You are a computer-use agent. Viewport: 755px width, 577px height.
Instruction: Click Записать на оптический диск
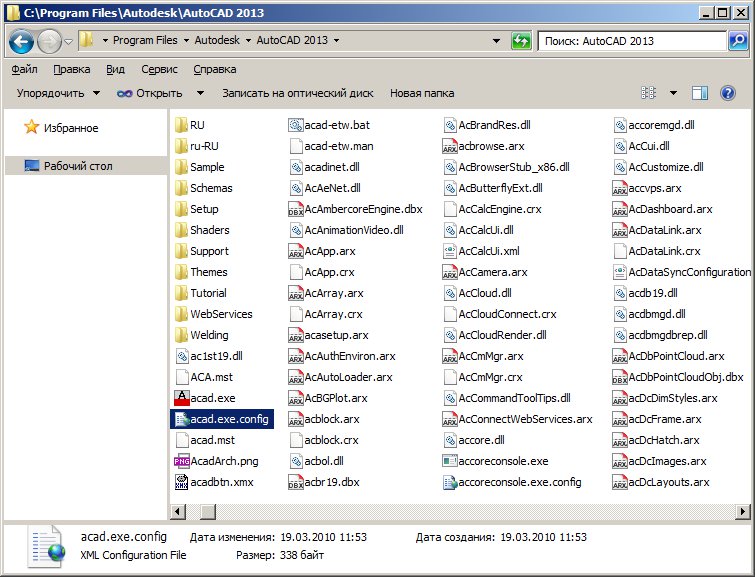(298, 93)
